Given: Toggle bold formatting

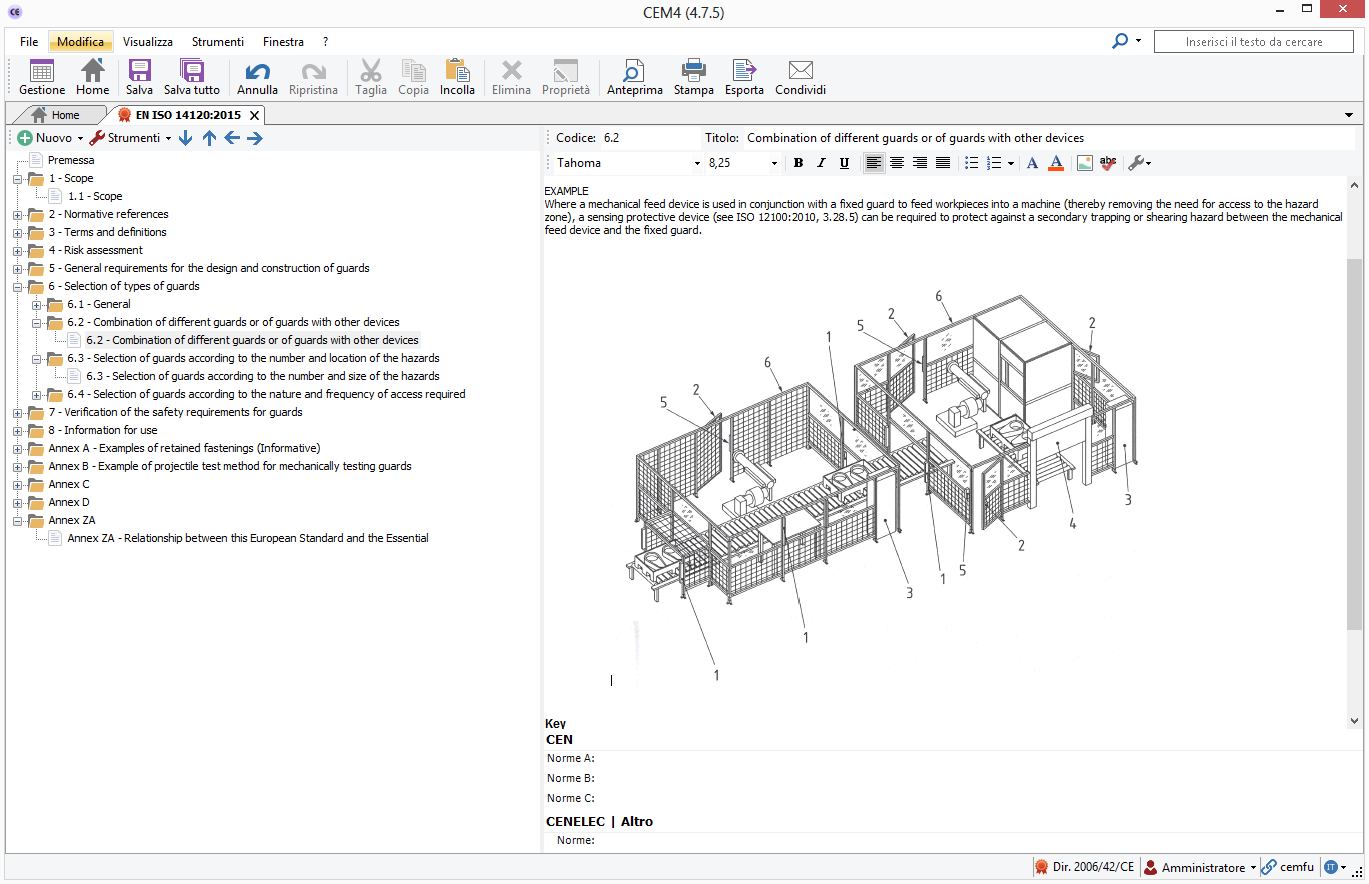Looking at the screenshot, I should [798, 163].
